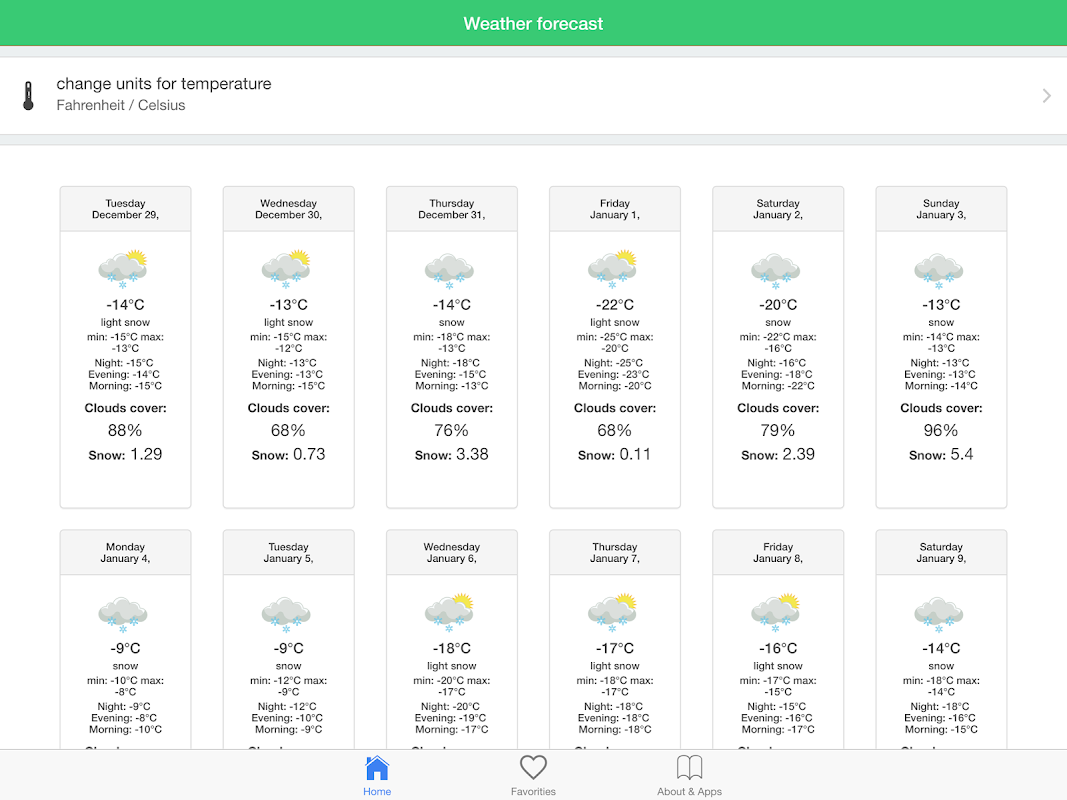This screenshot has height=800, width=1067.
Task: Click the 79% clouds cover value
Action: [x=778, y=431]
